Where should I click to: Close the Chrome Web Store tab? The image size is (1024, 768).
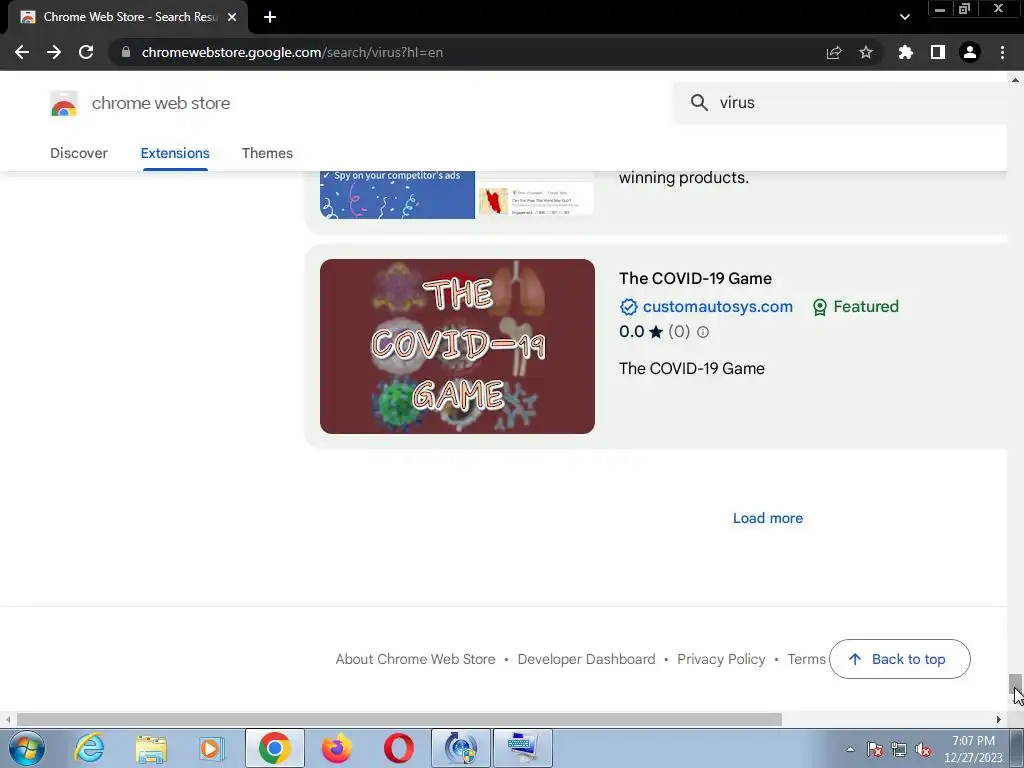(x=232, y=17)
